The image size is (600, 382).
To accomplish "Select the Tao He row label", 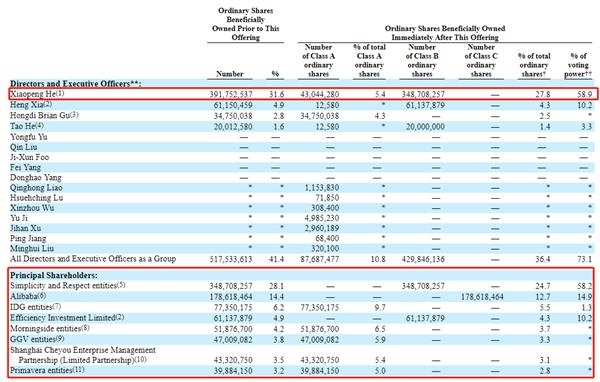I will click(27, 126).
